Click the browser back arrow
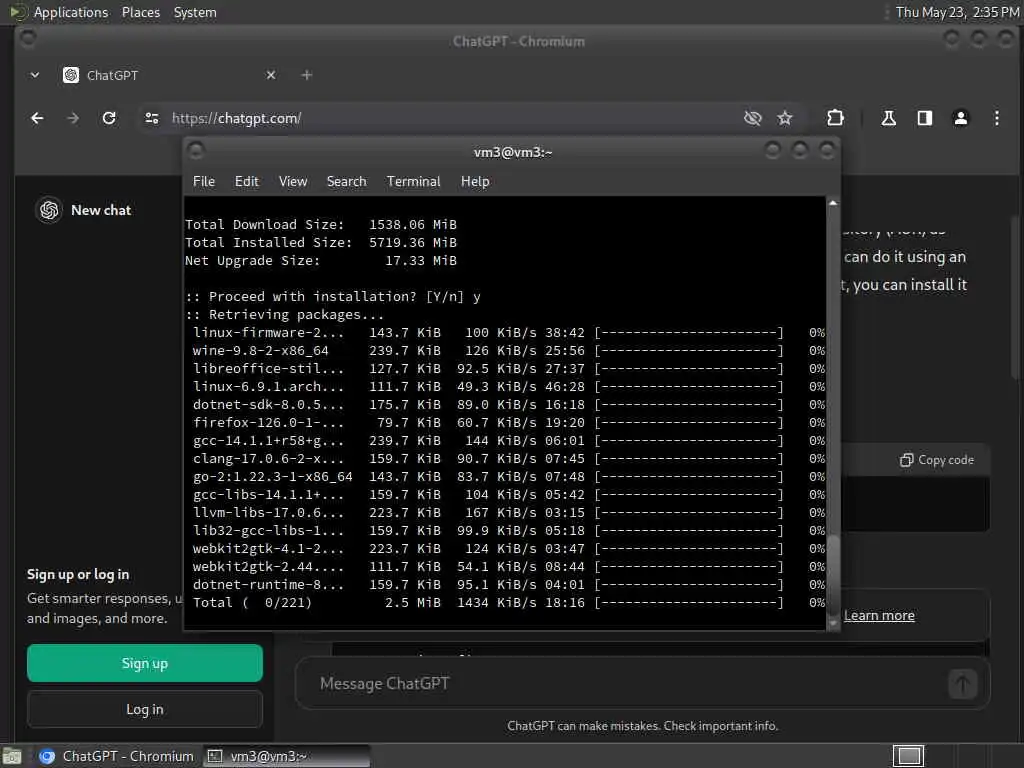1024x768 pixels. [37, 118]
